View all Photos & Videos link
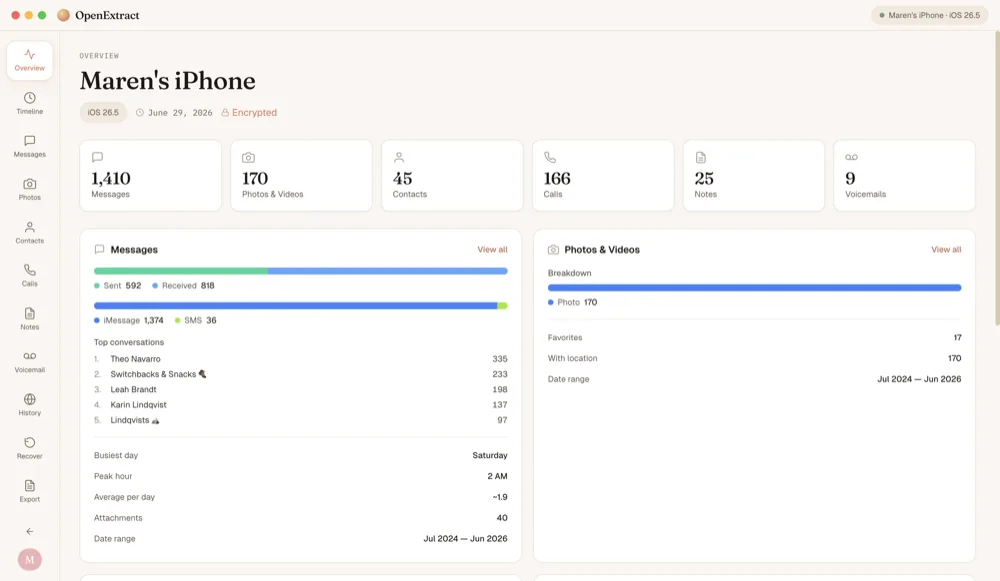This screenshot has width=1000, height=581. (x=946, y=249)
